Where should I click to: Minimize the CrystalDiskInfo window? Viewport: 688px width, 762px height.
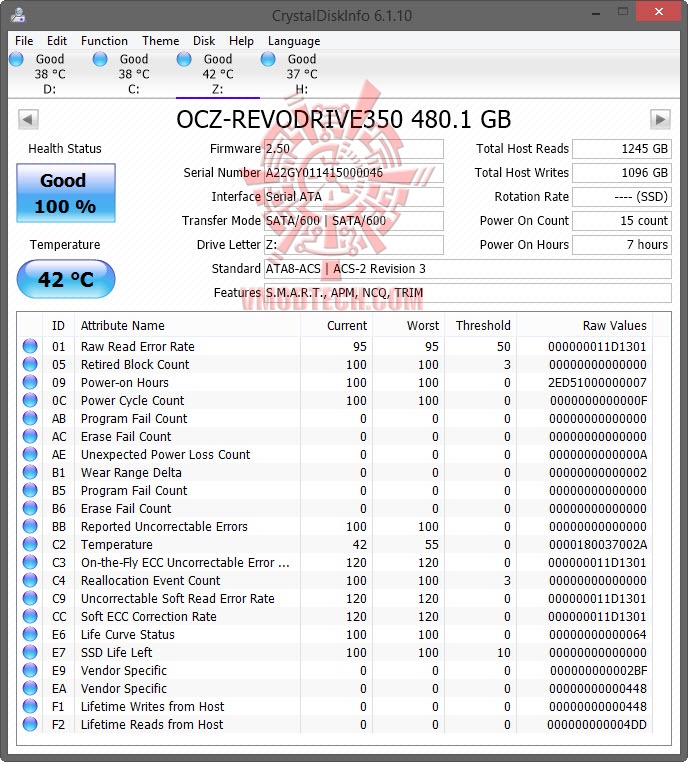click(596, 13)
